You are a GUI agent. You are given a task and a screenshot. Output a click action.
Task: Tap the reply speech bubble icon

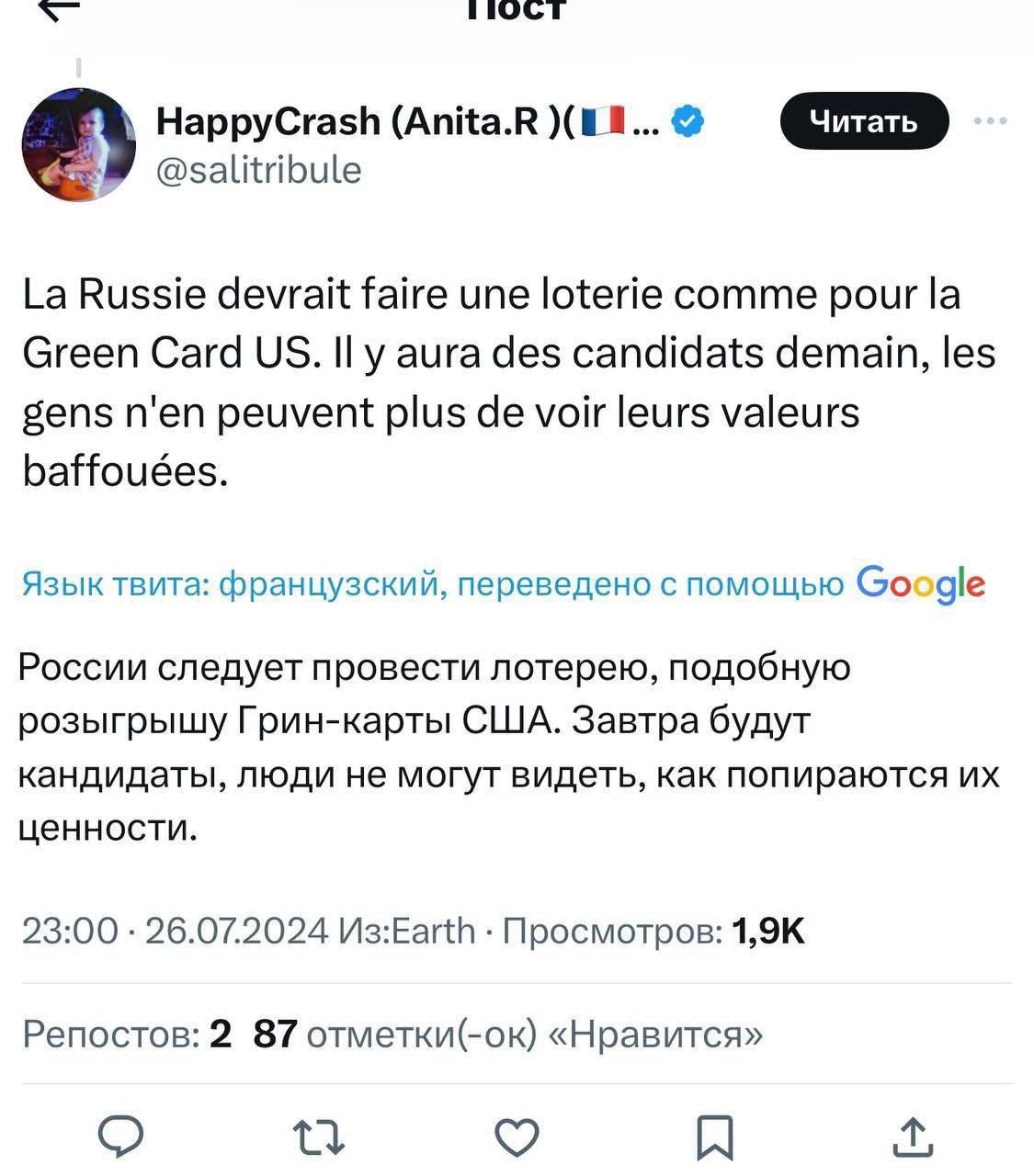click(121, 1137)
